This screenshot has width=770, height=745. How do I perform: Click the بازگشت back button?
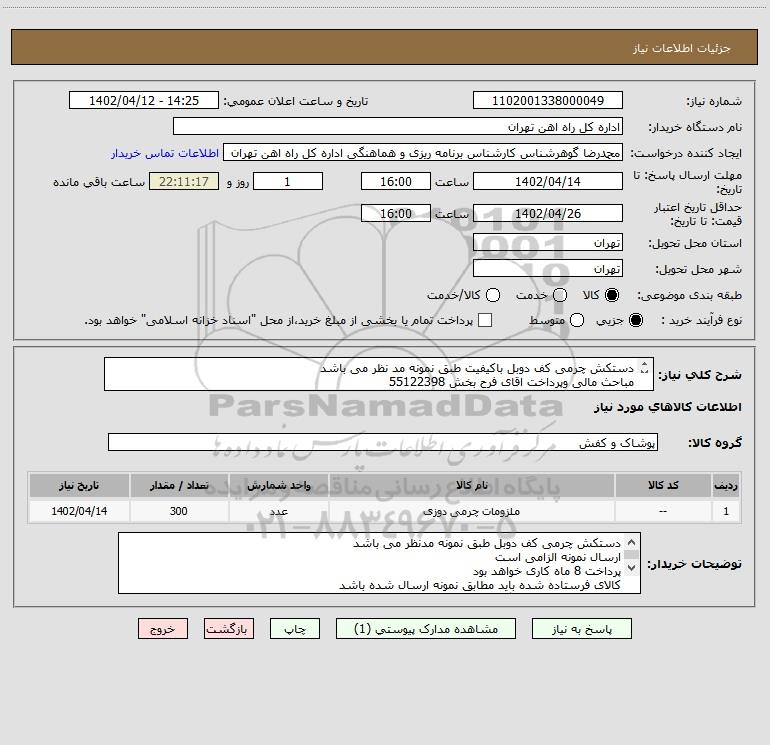[229, 629]
